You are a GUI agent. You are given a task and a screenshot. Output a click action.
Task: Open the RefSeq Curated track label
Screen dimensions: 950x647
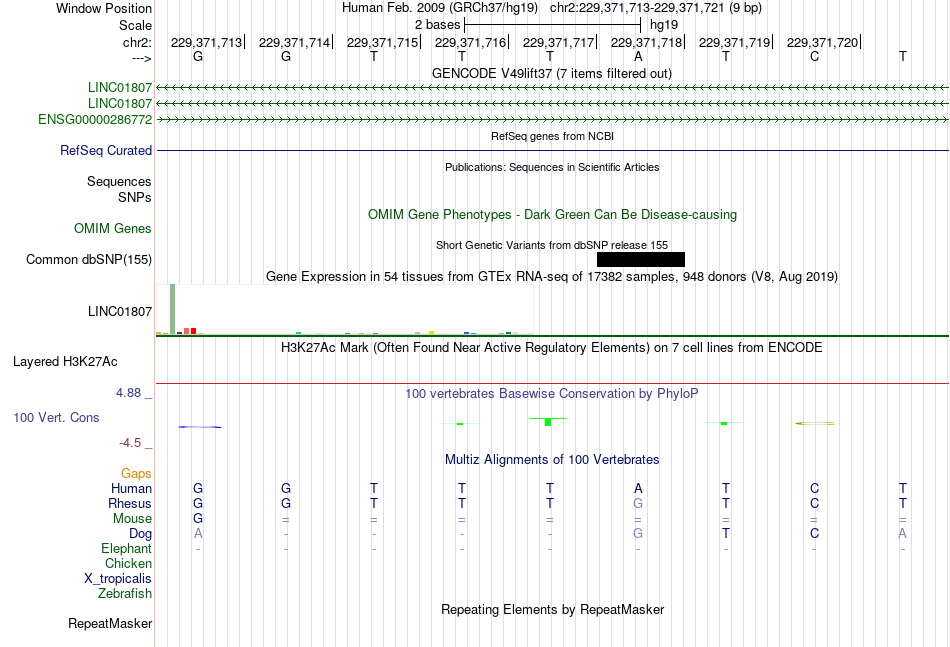pos(106,150)
